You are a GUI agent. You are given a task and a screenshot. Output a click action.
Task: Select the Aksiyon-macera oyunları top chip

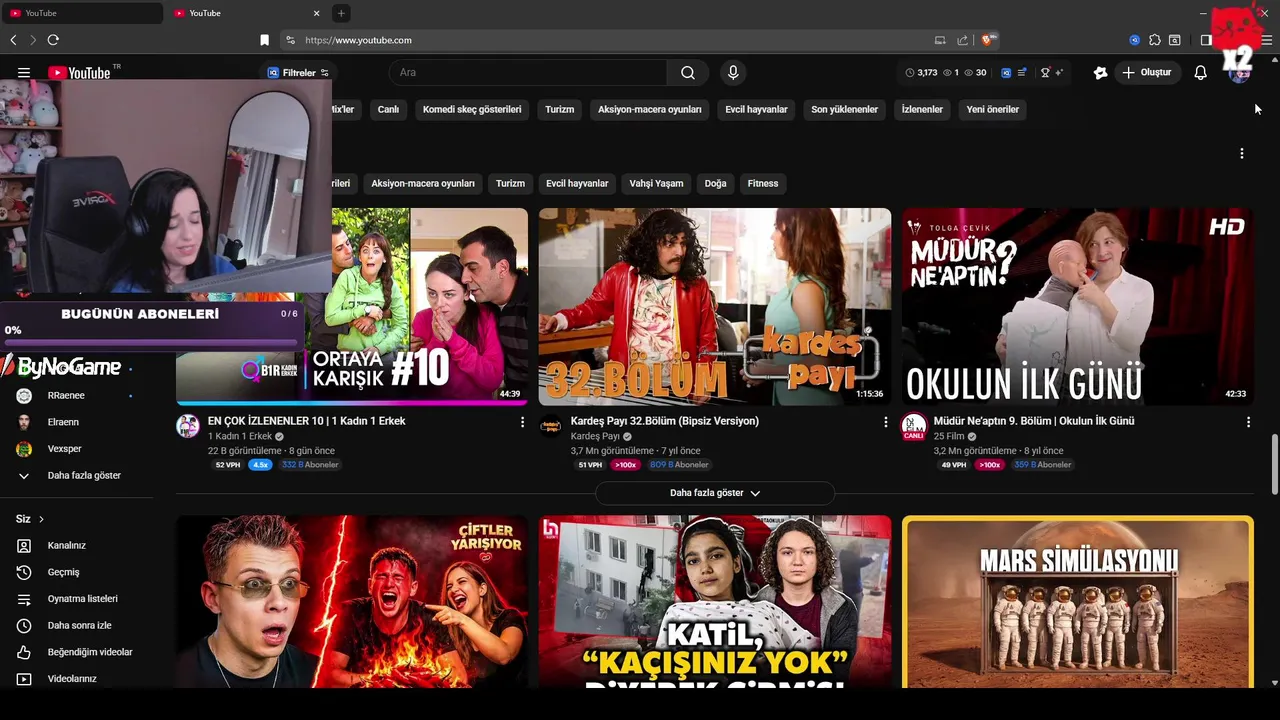click(650, 109)
